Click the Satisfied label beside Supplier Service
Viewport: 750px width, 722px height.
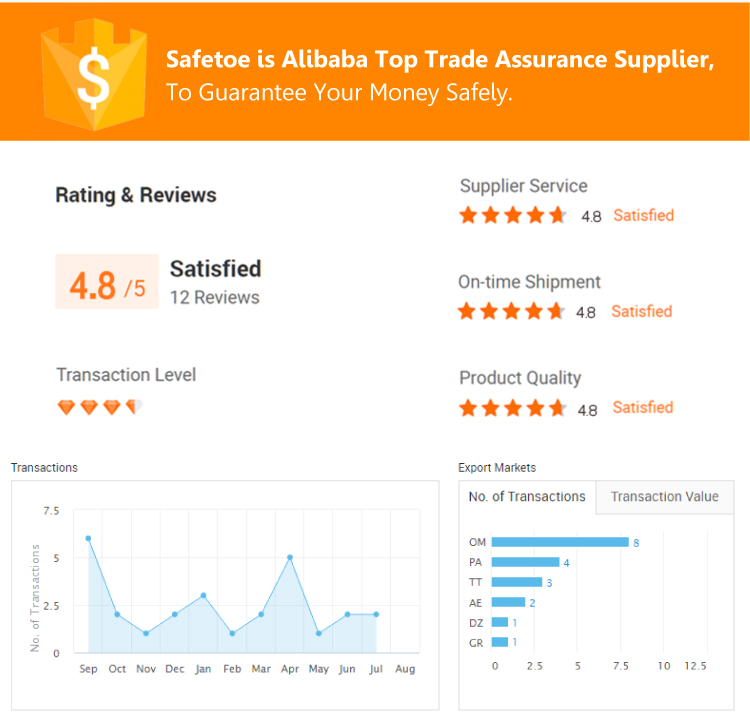[x=643, y=215]
